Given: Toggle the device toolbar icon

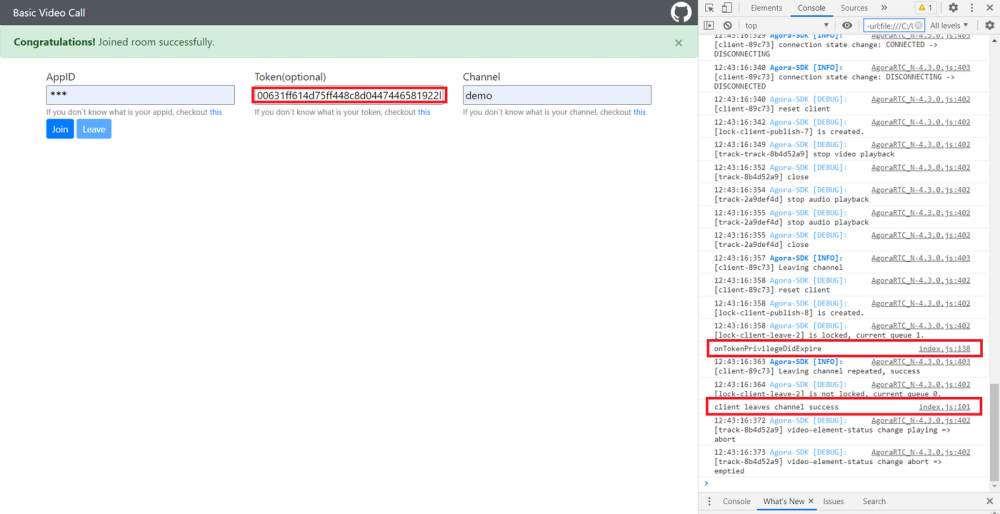Looking at the screenshot, I should click(726, 8).
